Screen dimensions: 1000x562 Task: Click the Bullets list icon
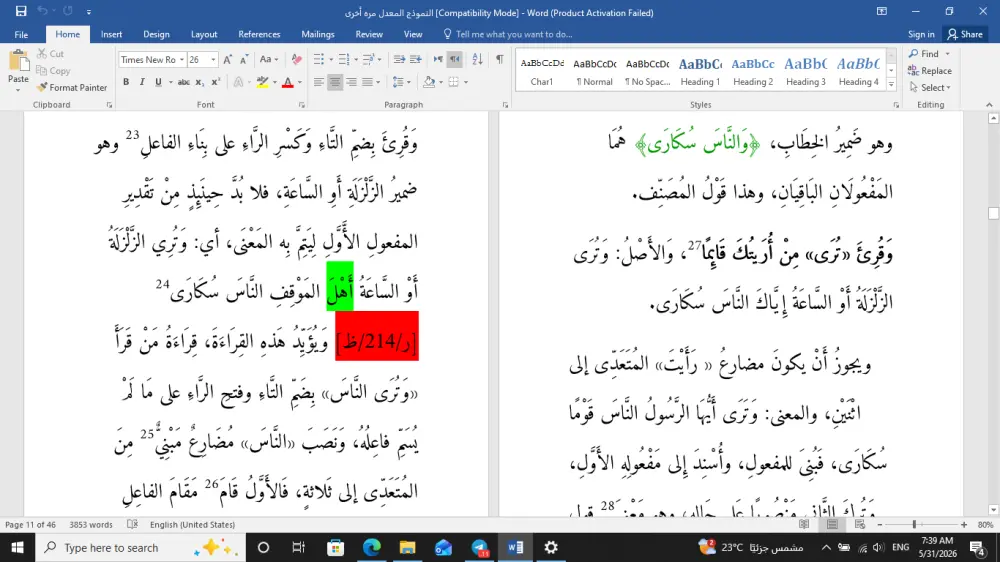(x=319, y=59)
